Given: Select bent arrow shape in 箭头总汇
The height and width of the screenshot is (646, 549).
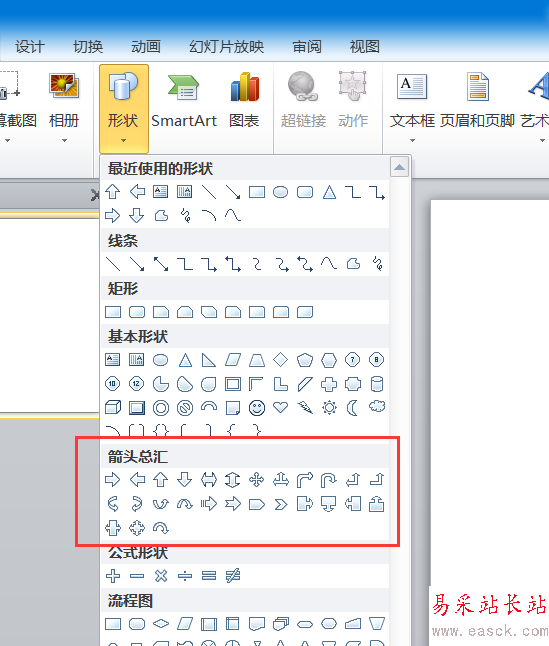Looking at the screenshot, I should coord(305,480).
